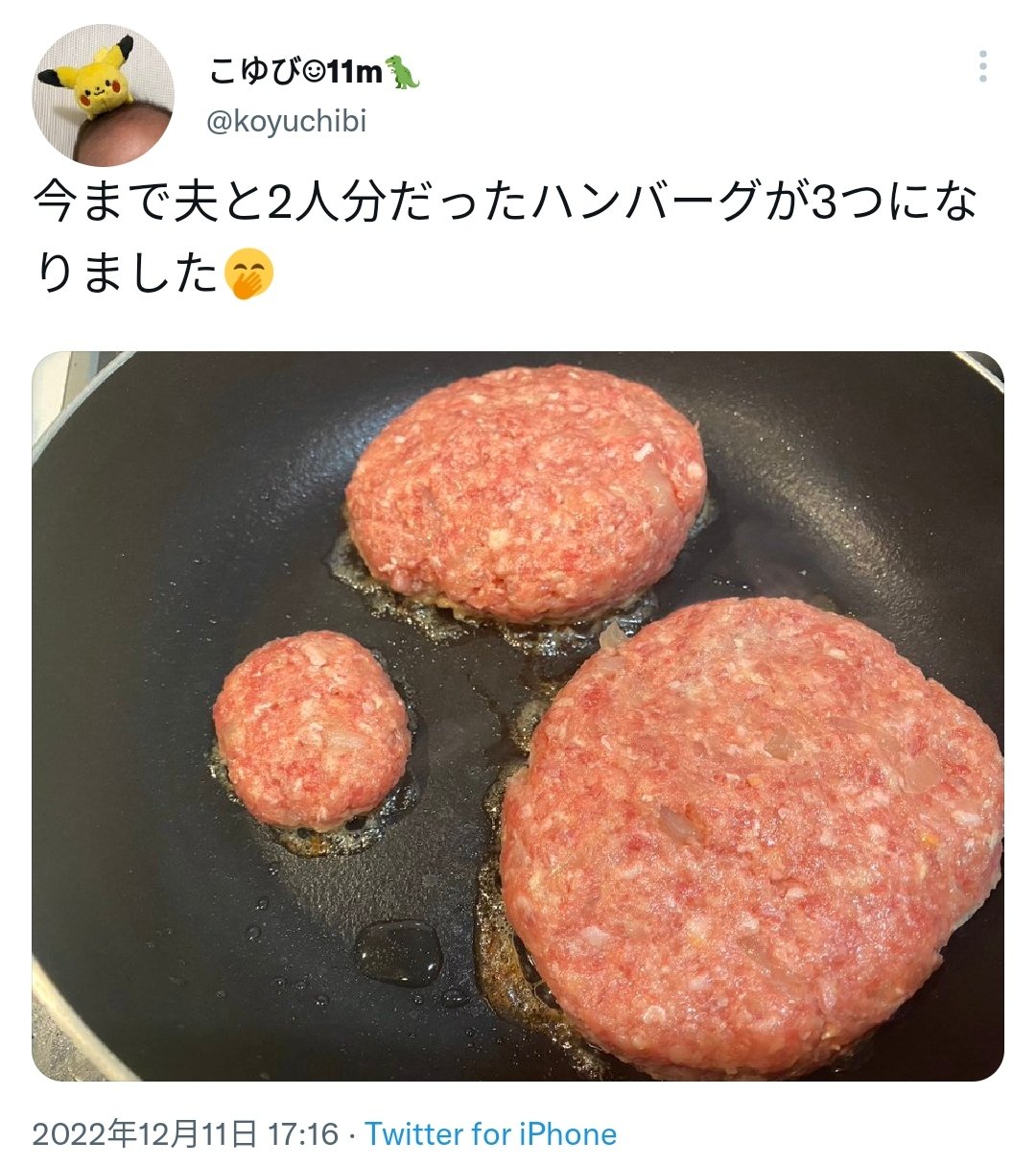Click the oil droplet in the pan
Screen dimensions: 1036x1166
[x=398, y=952]
